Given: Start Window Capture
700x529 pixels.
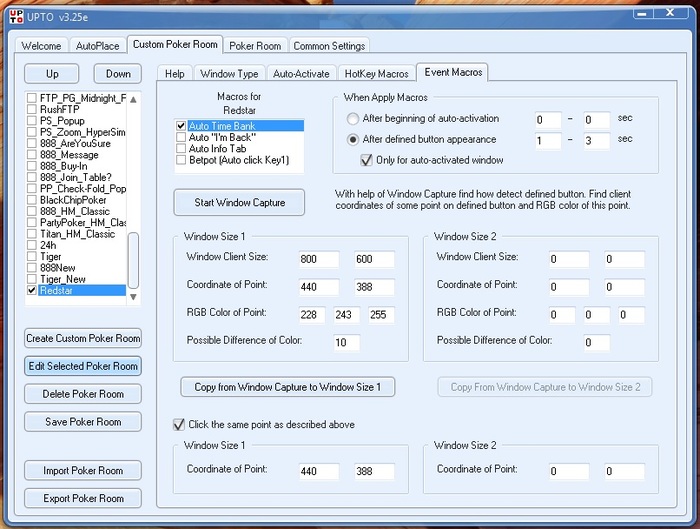Looking at the screenshot, I should pos(239,203).
